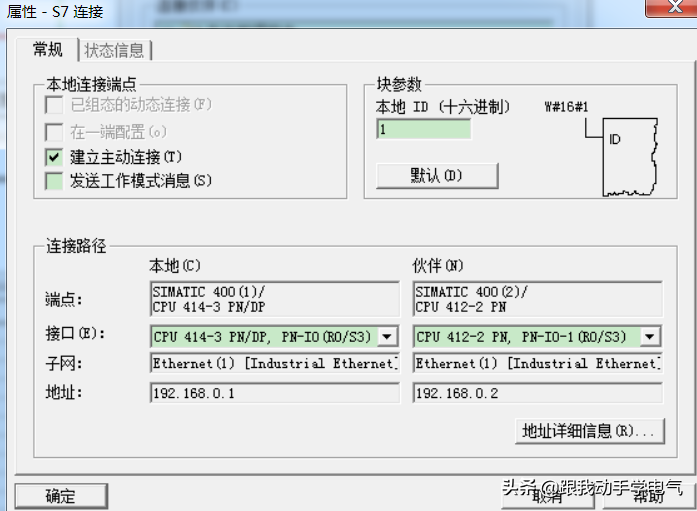Expand the partner CPU 412-2 PN interface dropdown

[650, 337]
